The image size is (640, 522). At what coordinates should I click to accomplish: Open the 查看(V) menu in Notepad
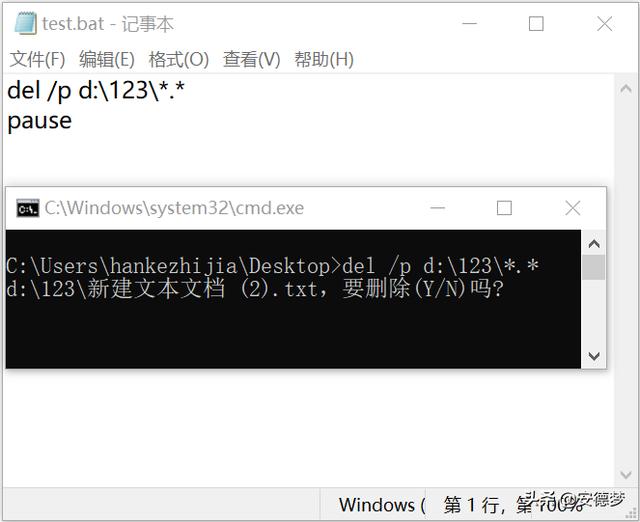(251, 60)
